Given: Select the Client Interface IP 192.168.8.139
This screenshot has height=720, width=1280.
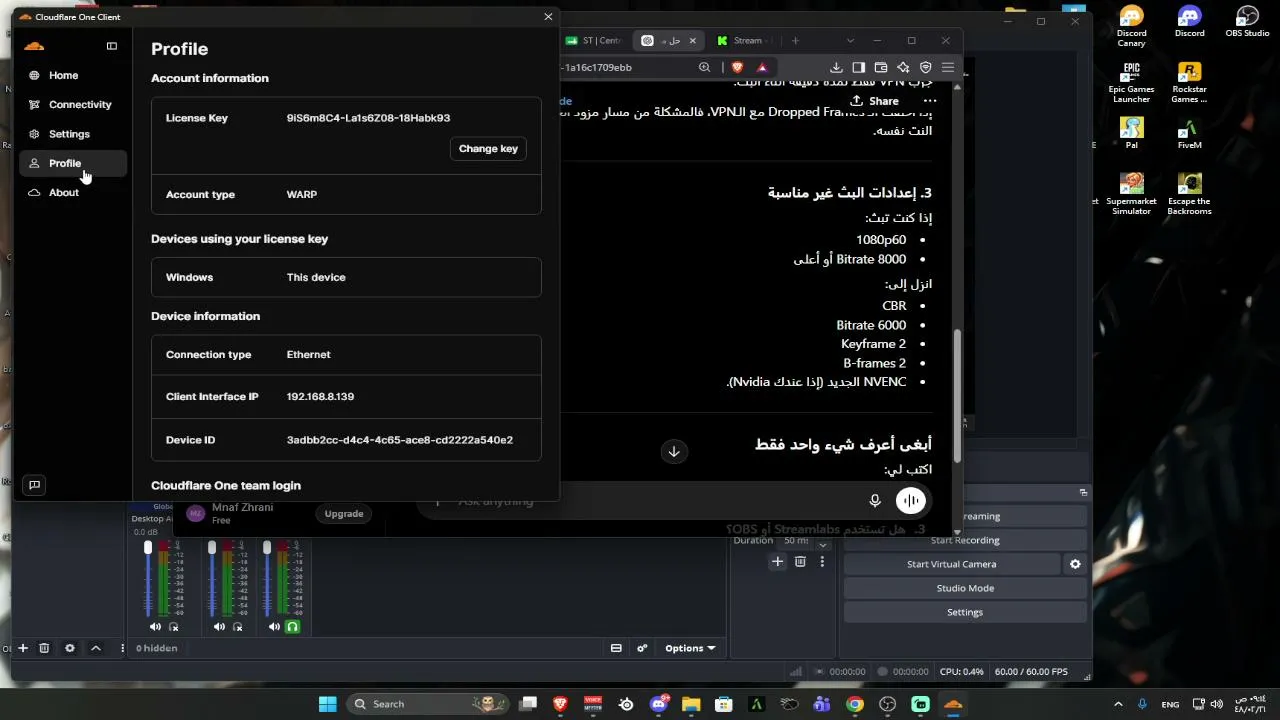Looking at the screenshot, I should [x=320, y=397].
